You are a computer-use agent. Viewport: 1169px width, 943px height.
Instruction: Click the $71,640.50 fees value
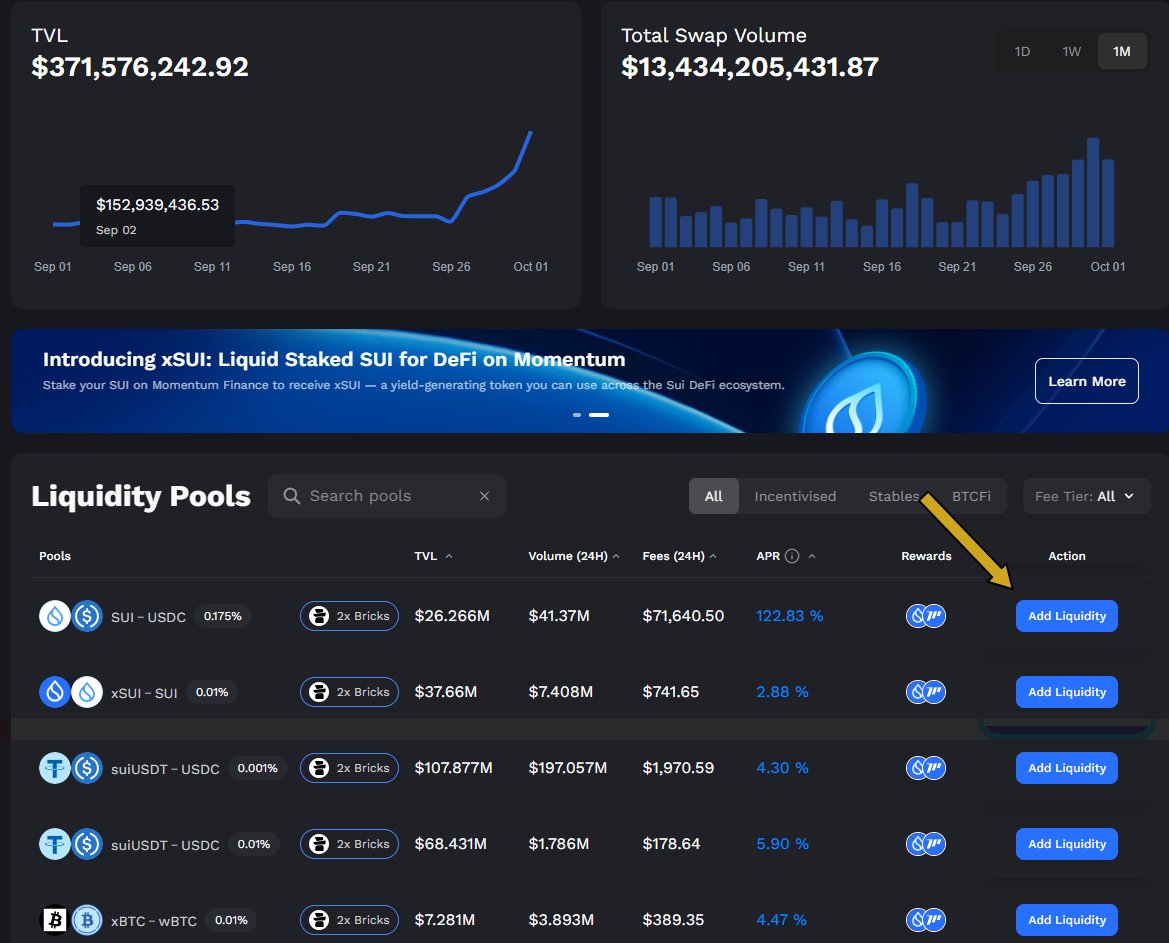pyautogui.click(x=683, y=616)
